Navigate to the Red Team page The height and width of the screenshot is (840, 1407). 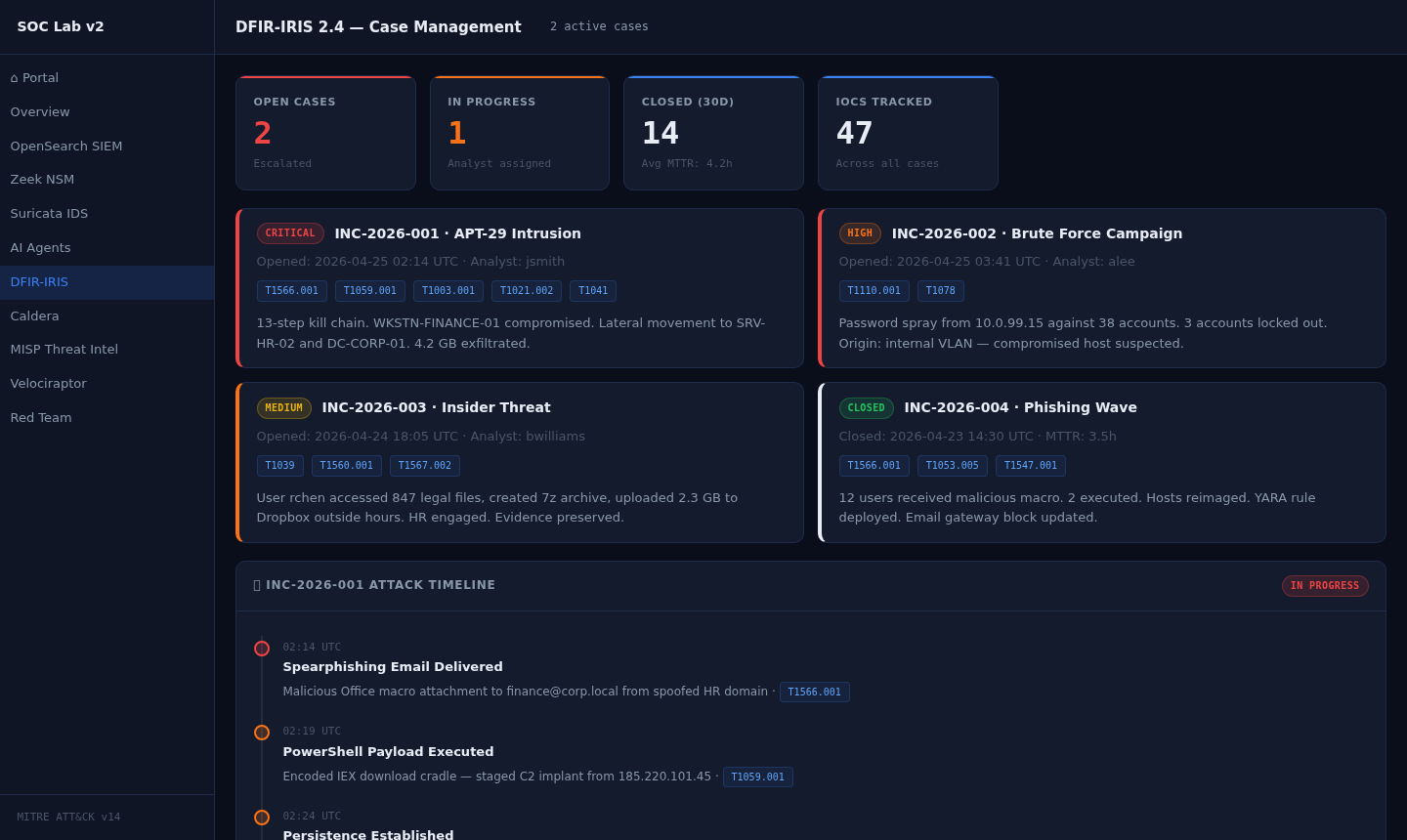point(107,418)
